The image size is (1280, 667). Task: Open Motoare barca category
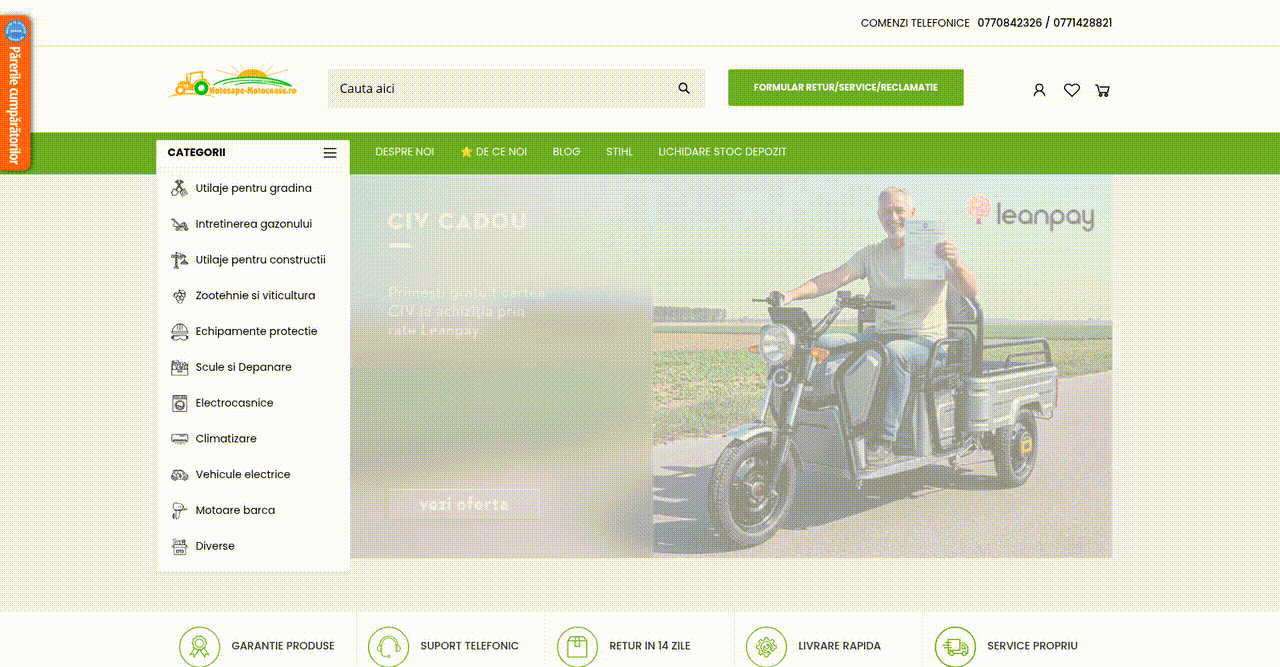point(235,510)
